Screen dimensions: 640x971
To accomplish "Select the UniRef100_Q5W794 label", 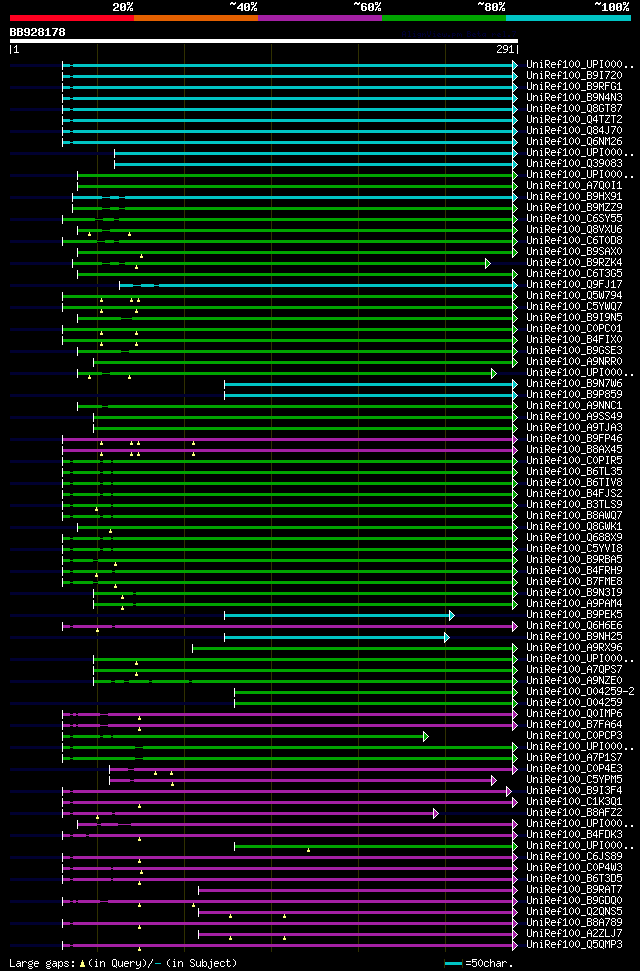I will 574,296.
